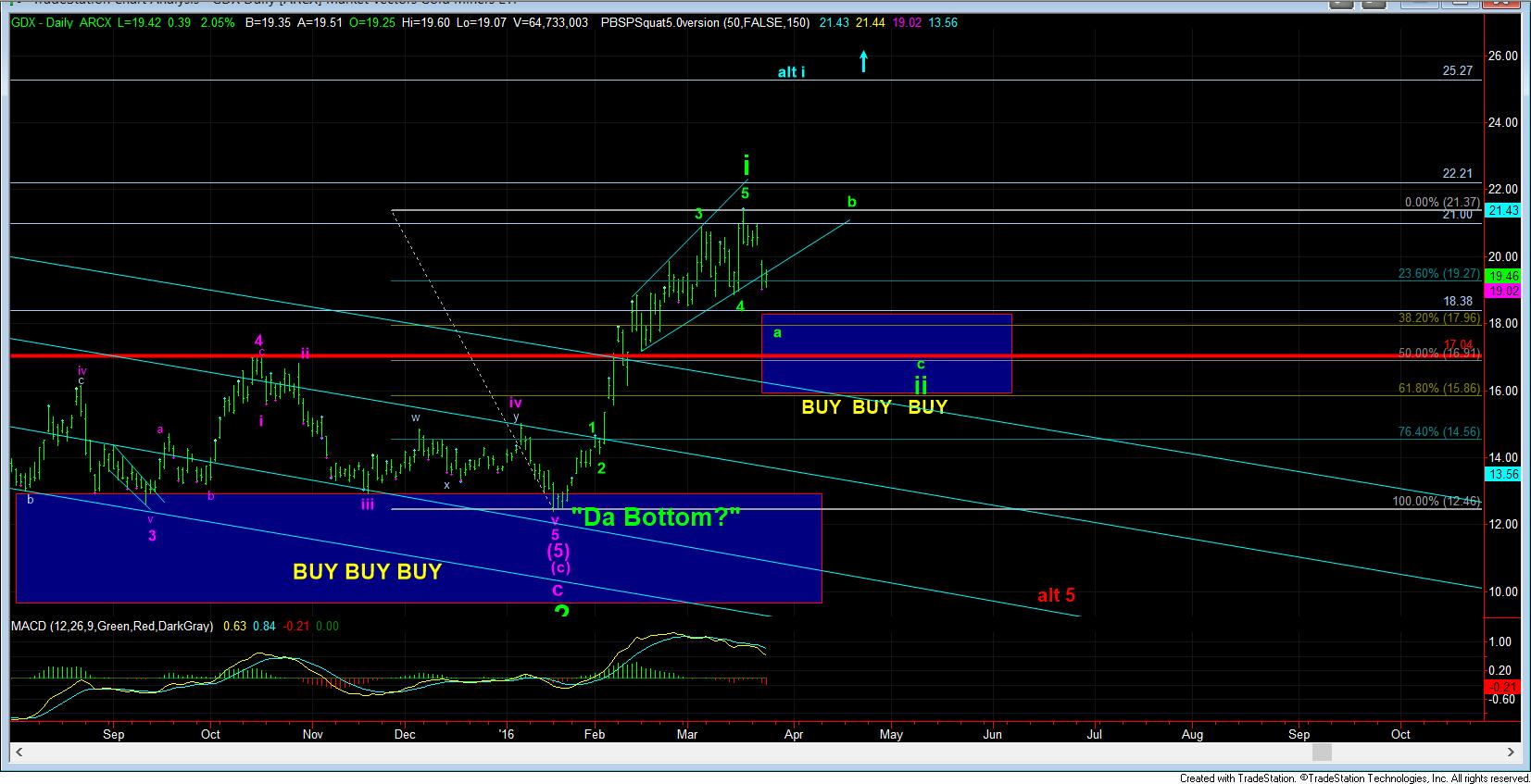Click the '10.00' price axis value
Viewport: 1531px width, 784px height.
pos(1502,591)
